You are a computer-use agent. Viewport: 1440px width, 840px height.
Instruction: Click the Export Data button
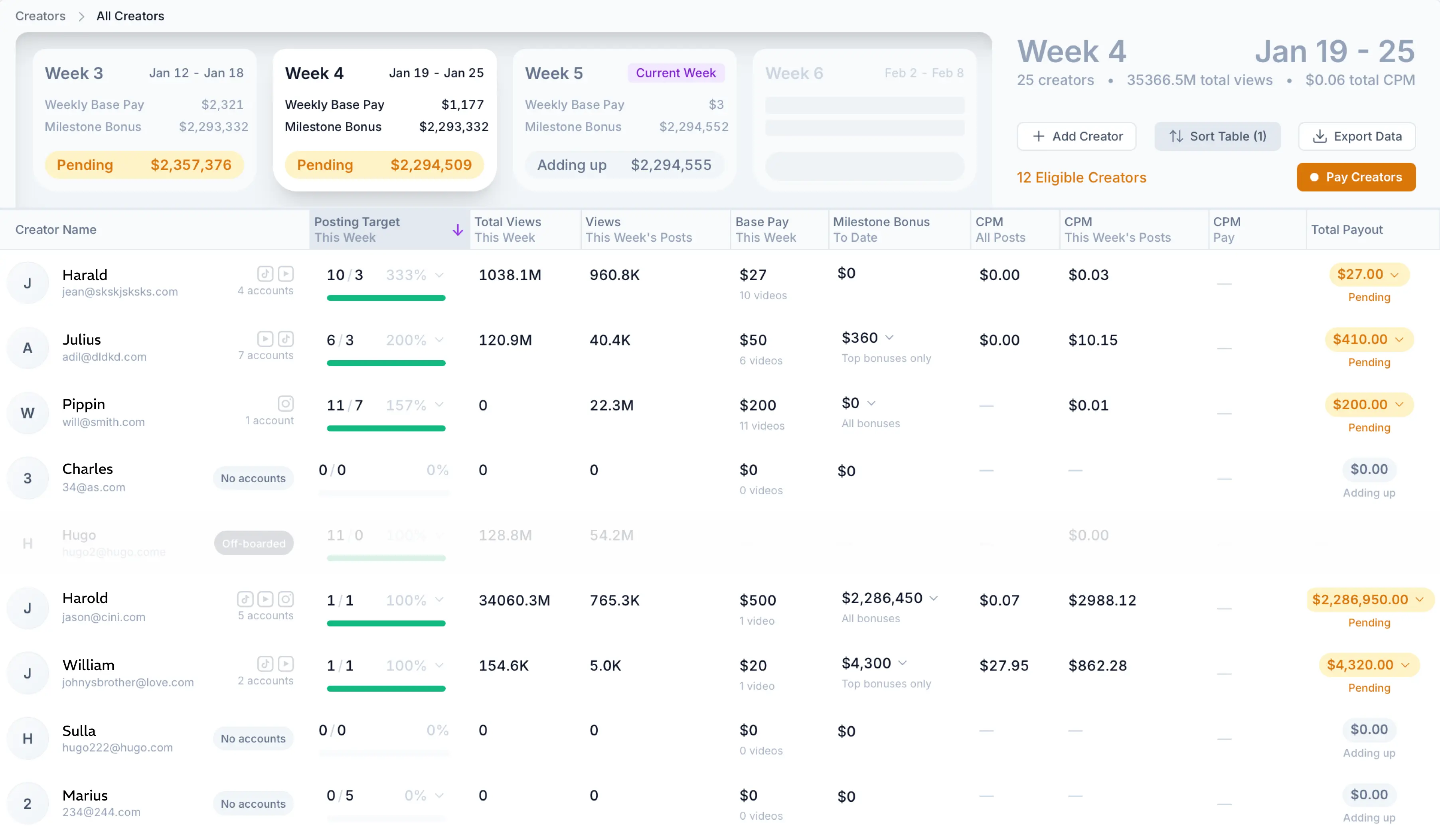1357,136
